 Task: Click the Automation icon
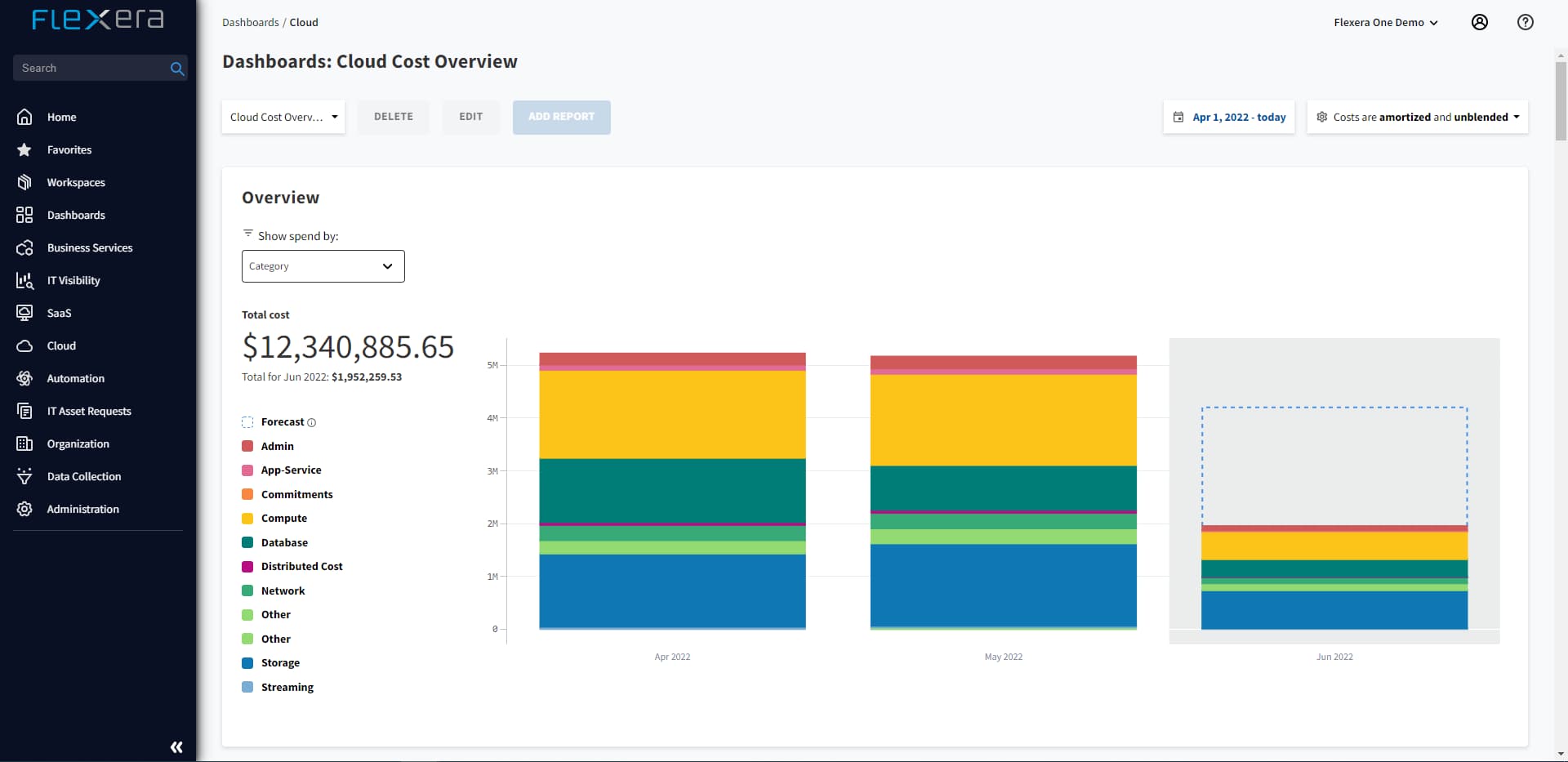click(x=24, y=378)
